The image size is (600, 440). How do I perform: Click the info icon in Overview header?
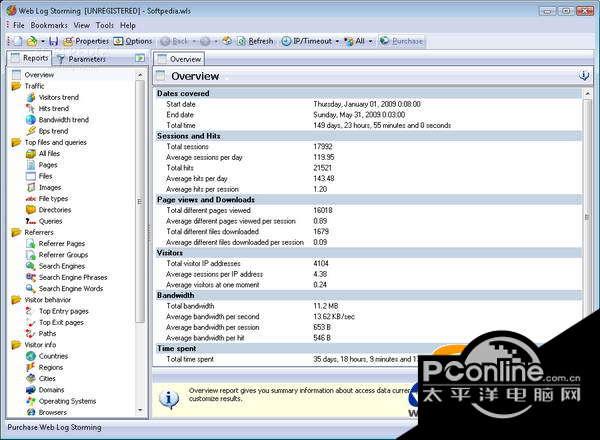pos(584,75)
